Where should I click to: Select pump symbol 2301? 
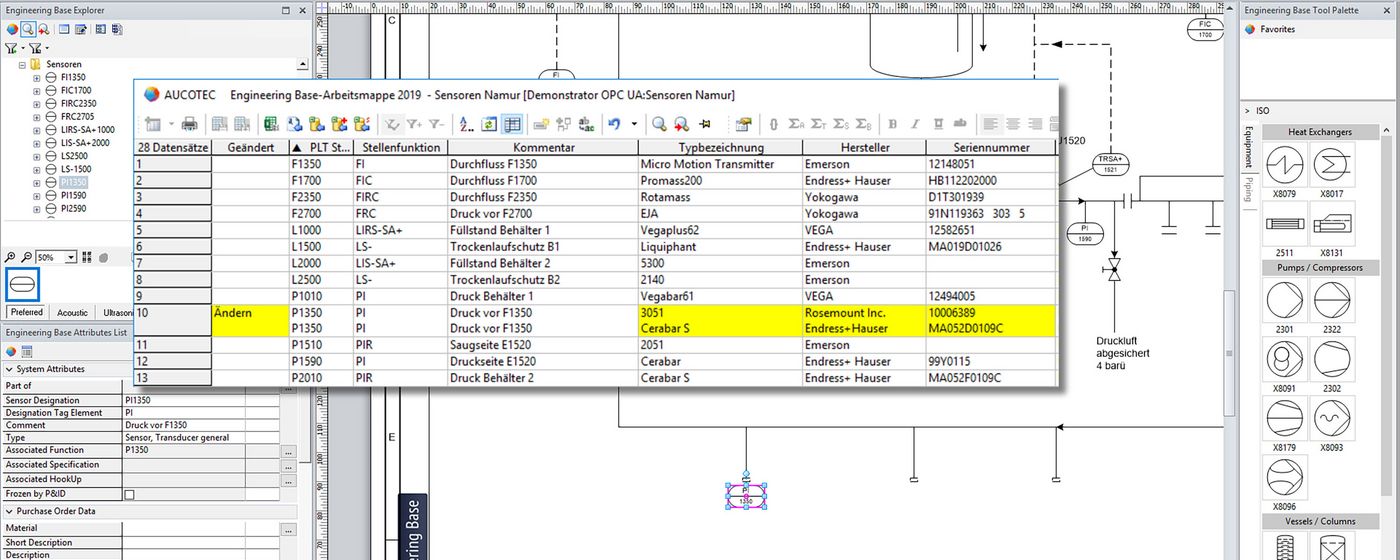pos(1285,299)
